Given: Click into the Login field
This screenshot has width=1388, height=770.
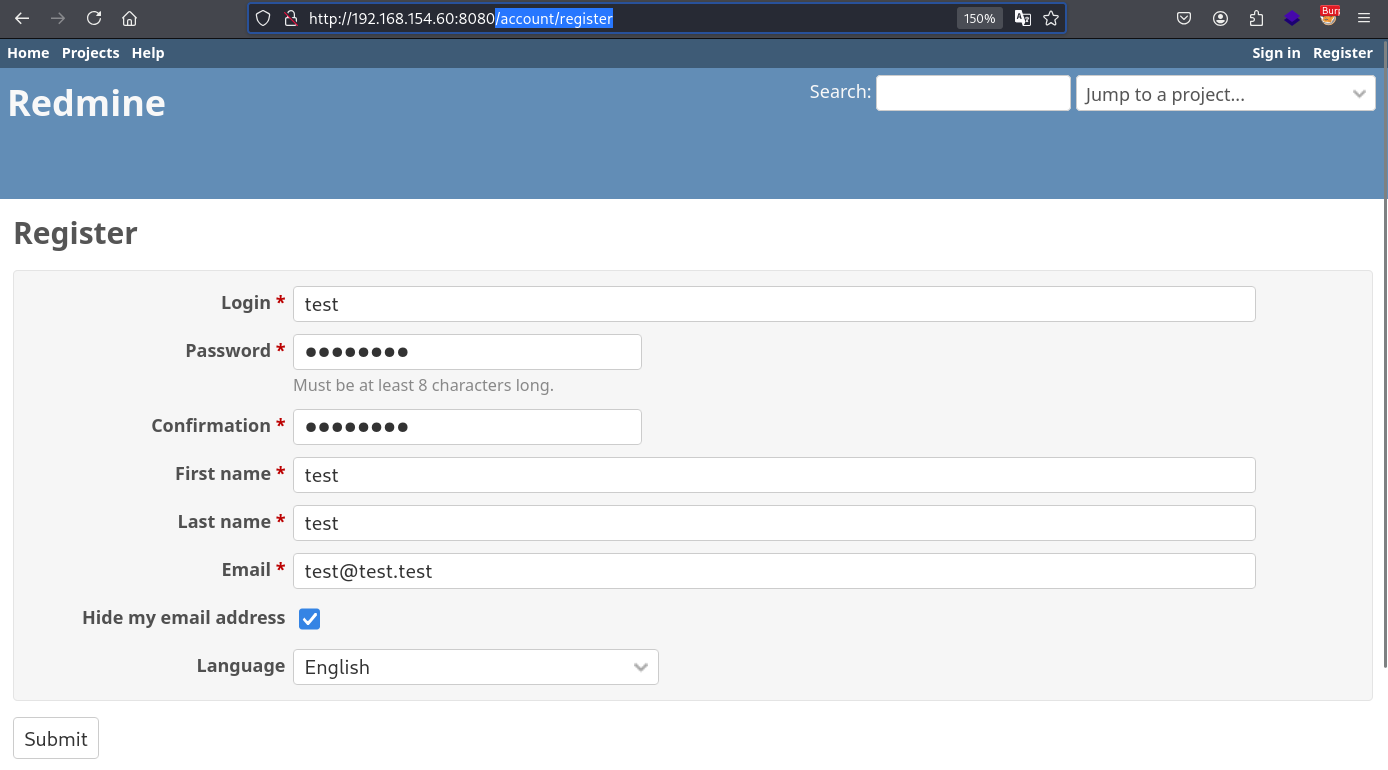Looking at the screenshot, I should [774, 304].
